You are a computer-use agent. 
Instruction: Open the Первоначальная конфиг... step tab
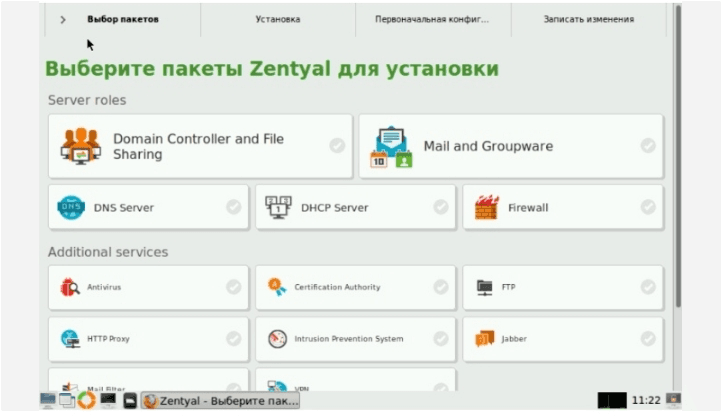(x=432, y=19)
